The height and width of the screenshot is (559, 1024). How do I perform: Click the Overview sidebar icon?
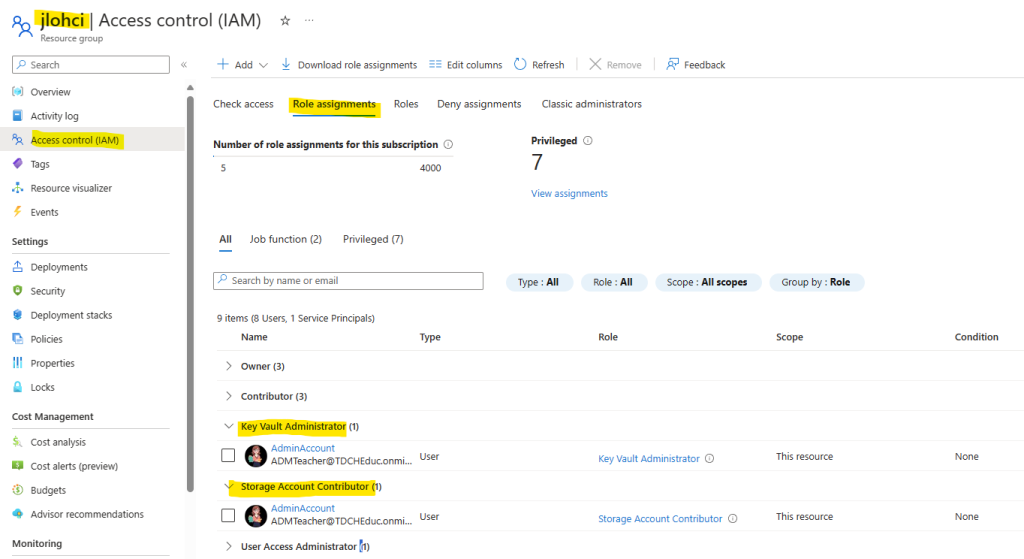click(18, 91)
